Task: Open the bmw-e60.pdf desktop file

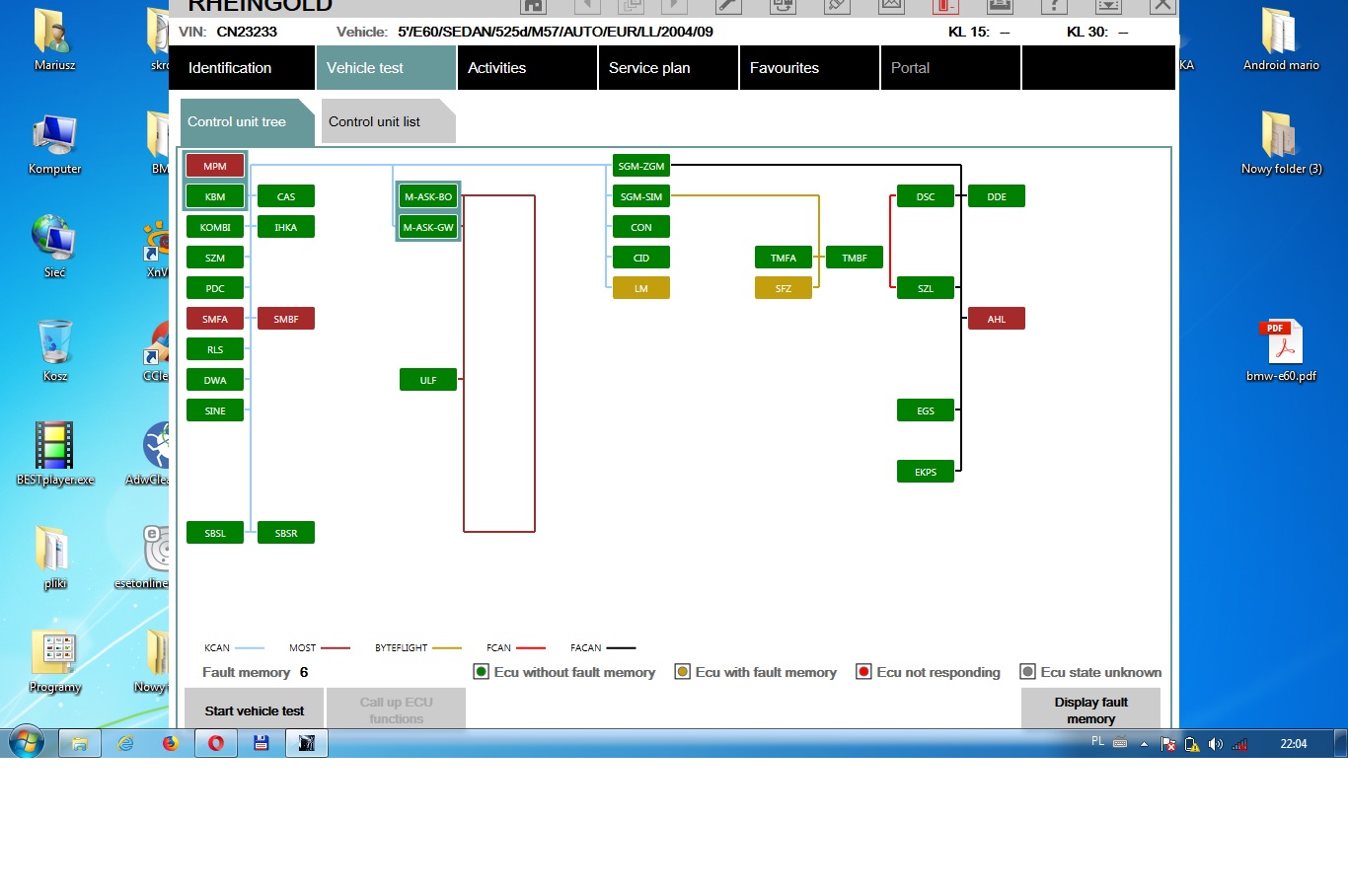Action: click(x=1281, y=343)
